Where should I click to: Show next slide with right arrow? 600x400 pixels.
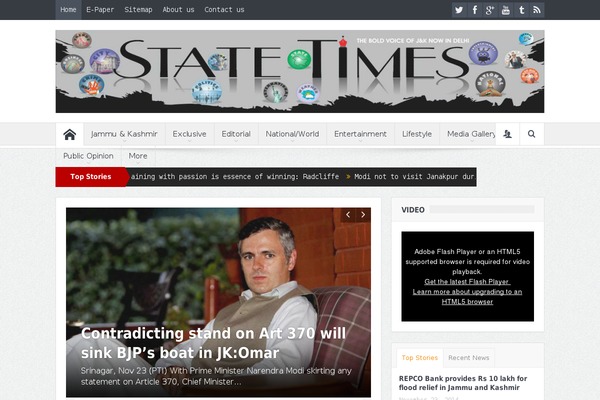[363, 215]
